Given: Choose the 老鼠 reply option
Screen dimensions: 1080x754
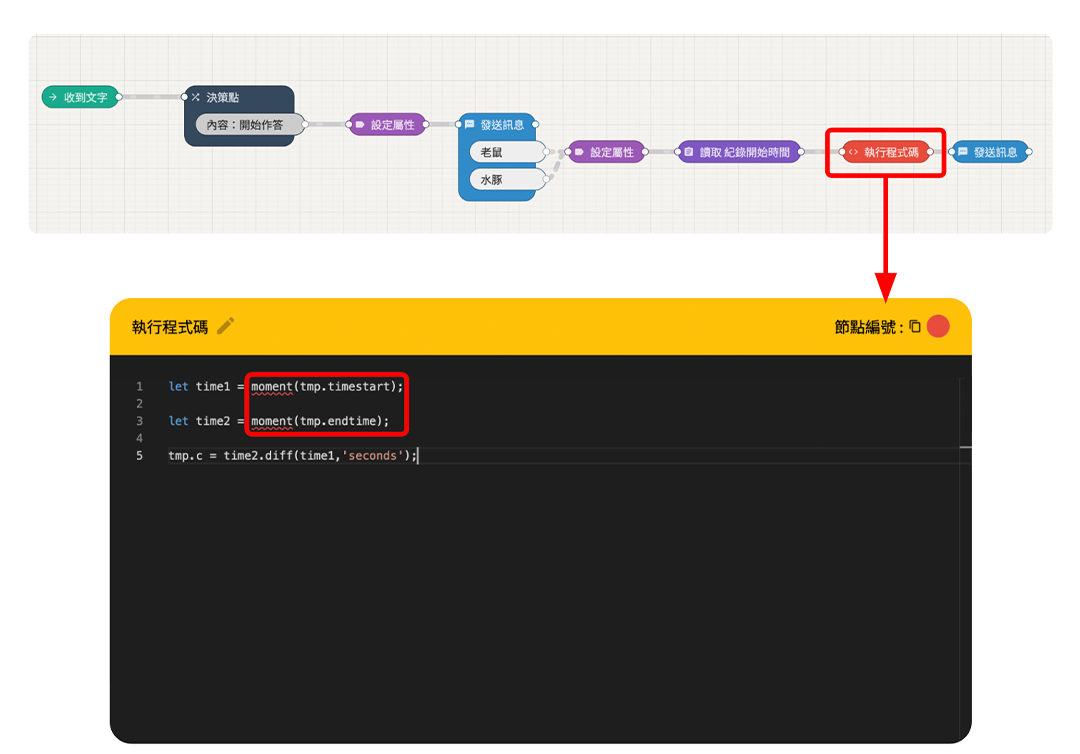Looking at the screenshot, I should coord(508,152).
